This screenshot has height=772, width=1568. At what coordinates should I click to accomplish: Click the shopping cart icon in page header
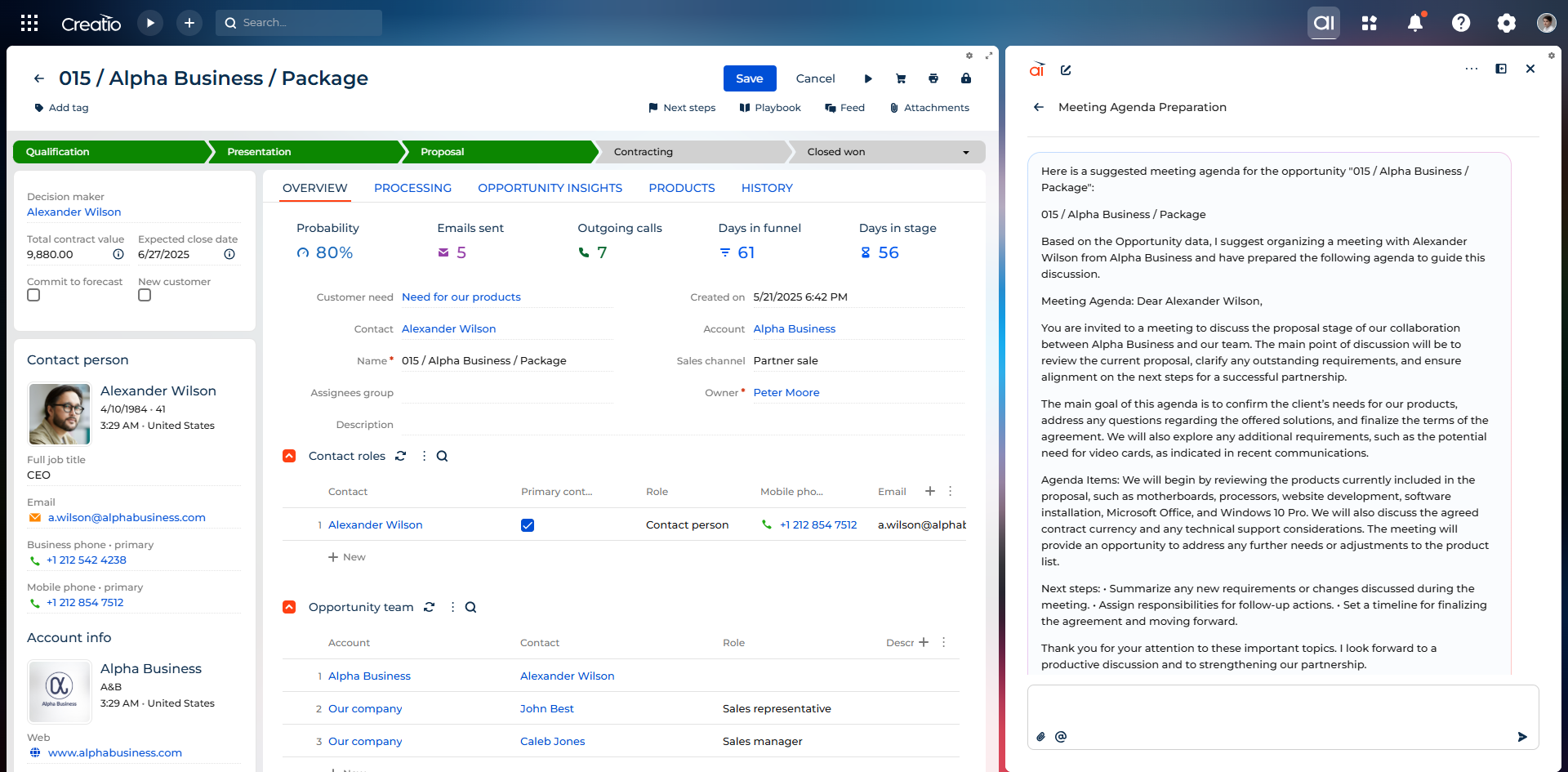(901, 78)
